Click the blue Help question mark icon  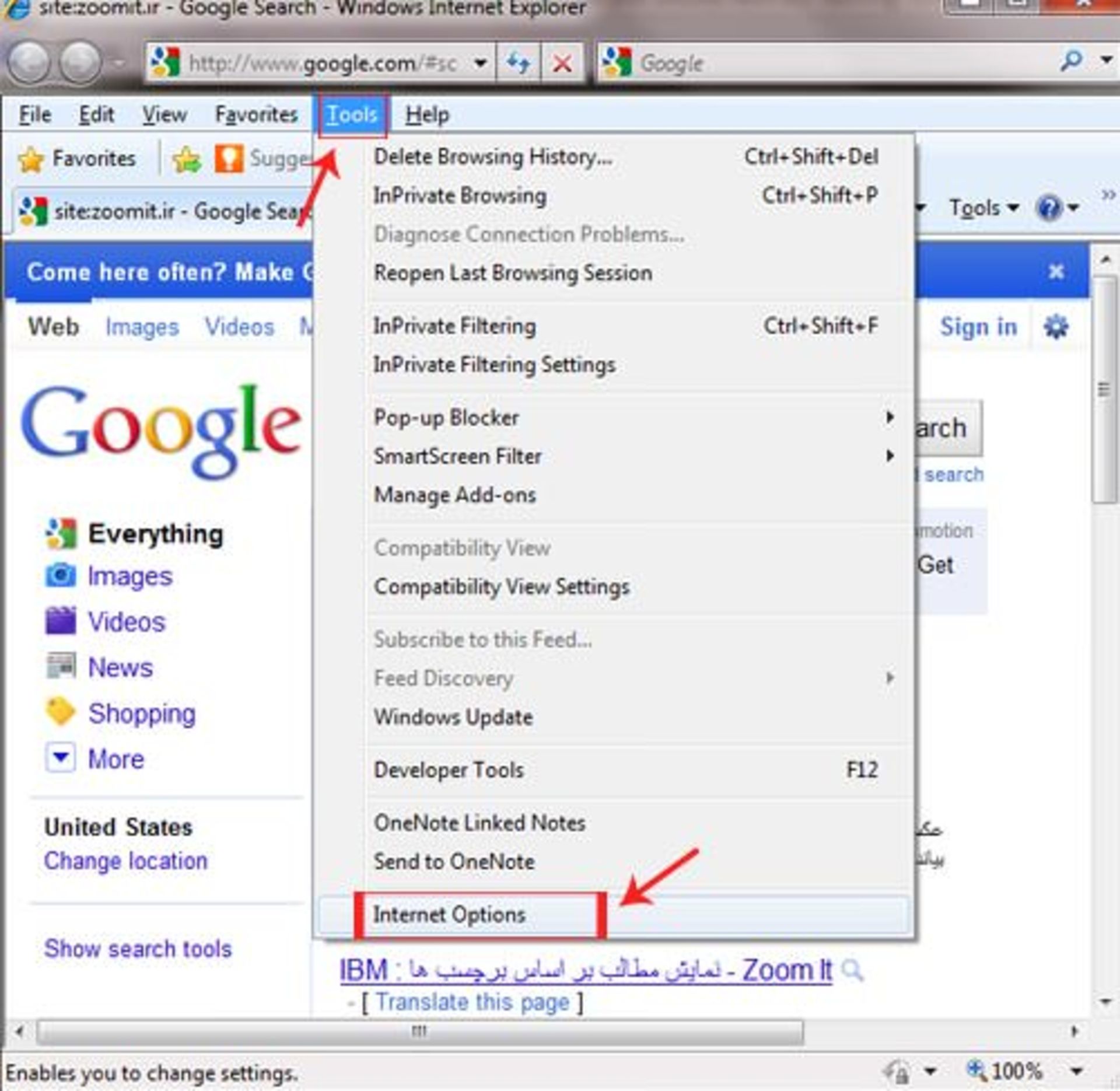point(1049,208)
